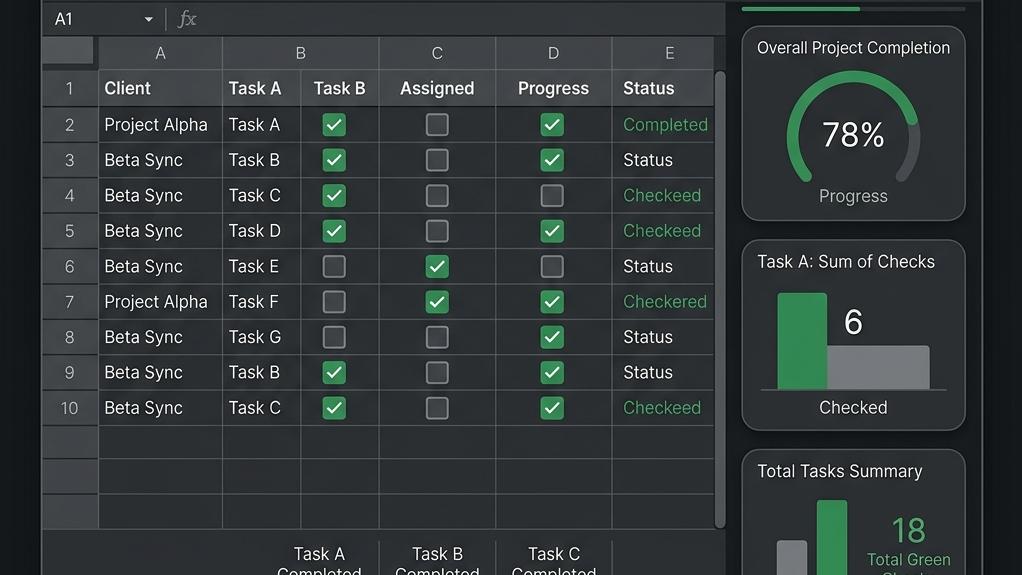Screen dimensions: 1022x575
Task: Click the spreadsheet vertical scrollbar
Action: pyautogui.click(x=720, y=300)
